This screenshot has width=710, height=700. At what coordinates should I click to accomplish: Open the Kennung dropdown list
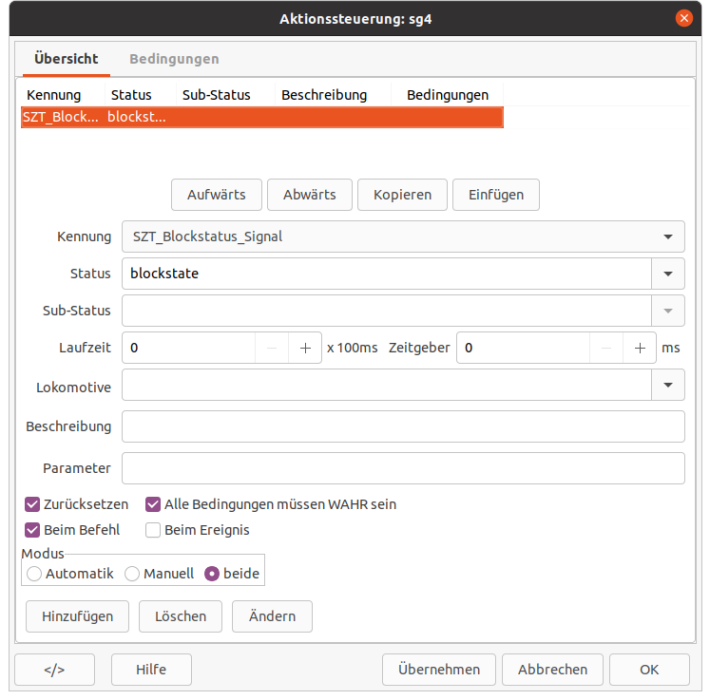coord(667,237)
